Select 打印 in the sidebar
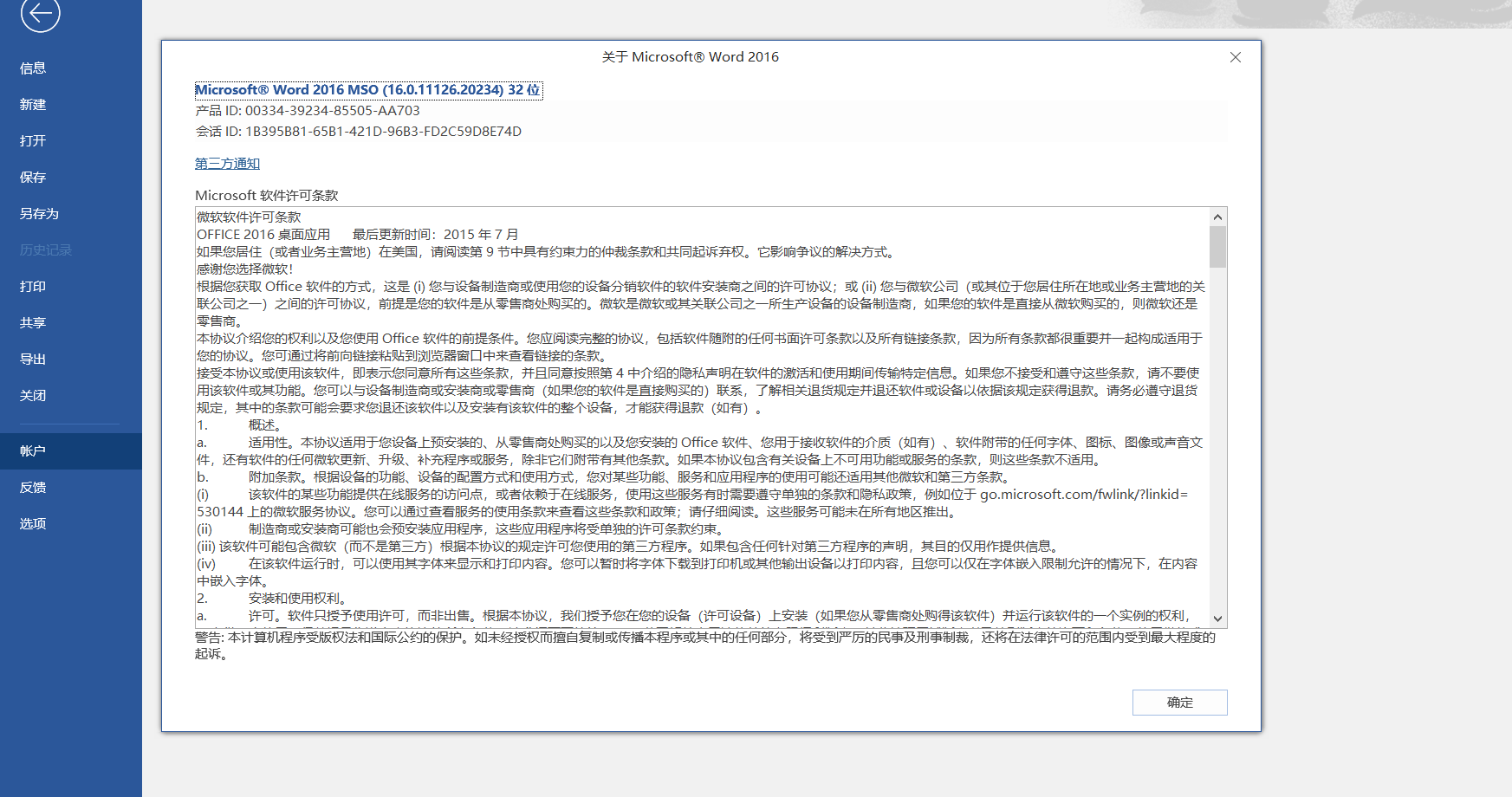This screenshot has width=1512, height=797. [33, 287]
